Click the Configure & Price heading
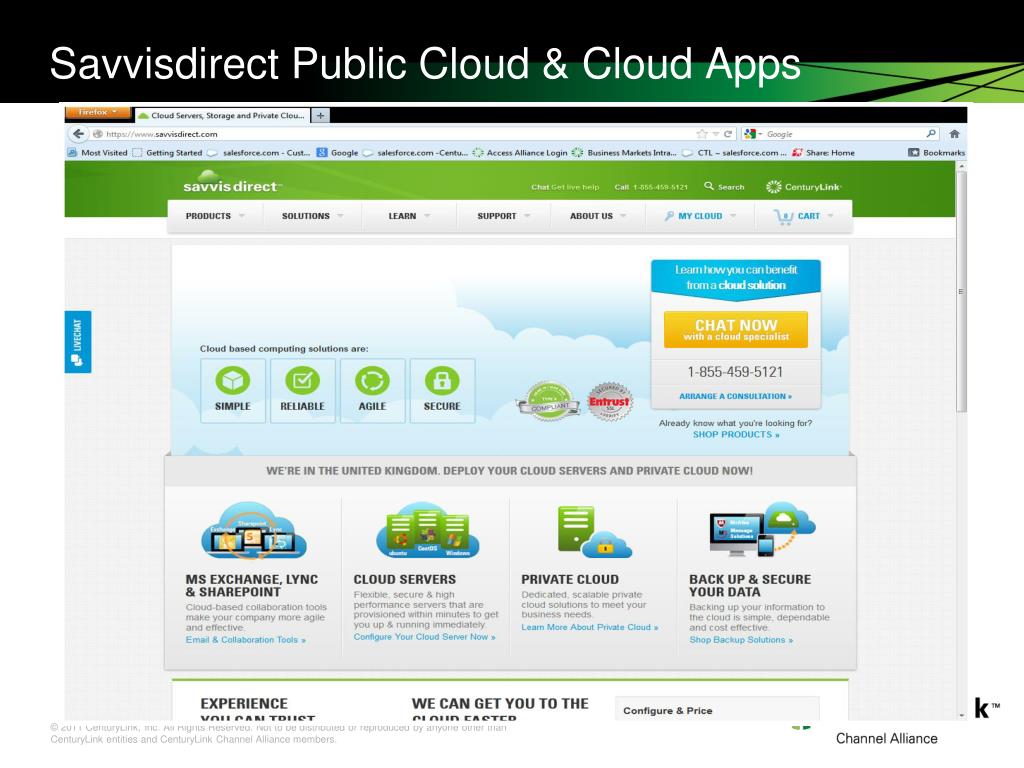Viewport: 1024px width, 768px height. [667, 711]
